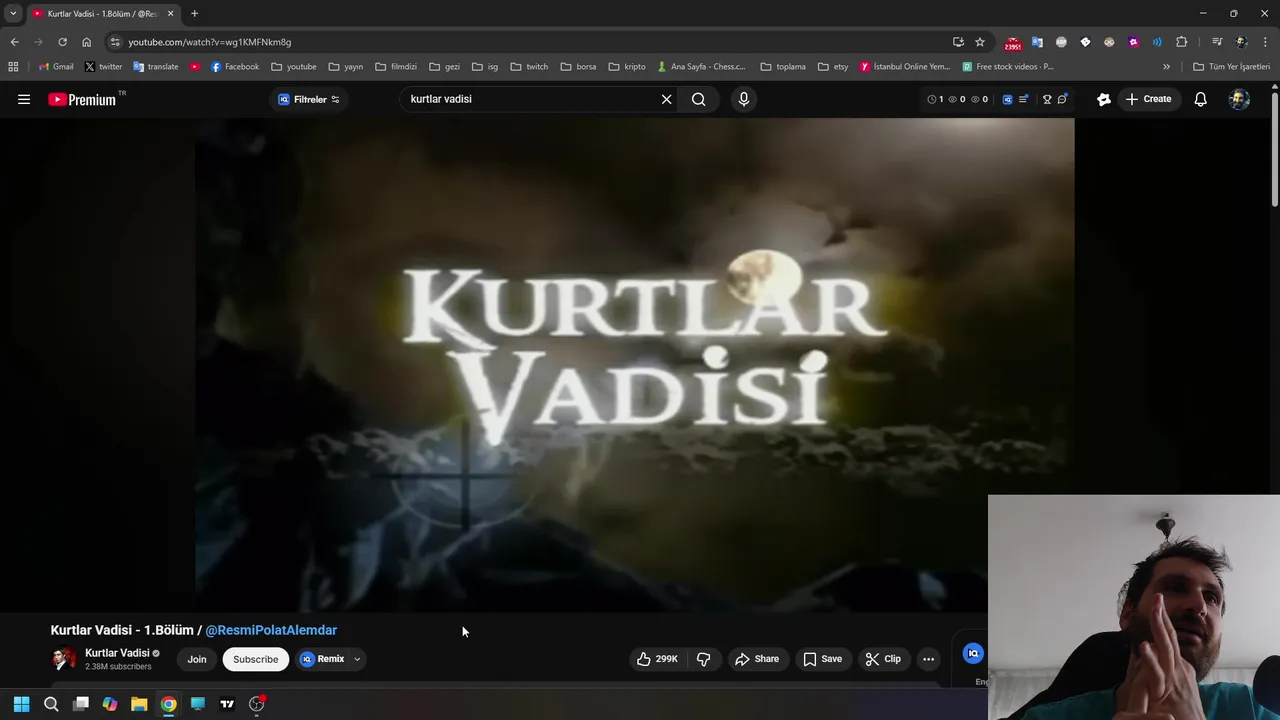Like the video (299K thumbs up)
Screen dimensions: 1280x720
[658, 659]
